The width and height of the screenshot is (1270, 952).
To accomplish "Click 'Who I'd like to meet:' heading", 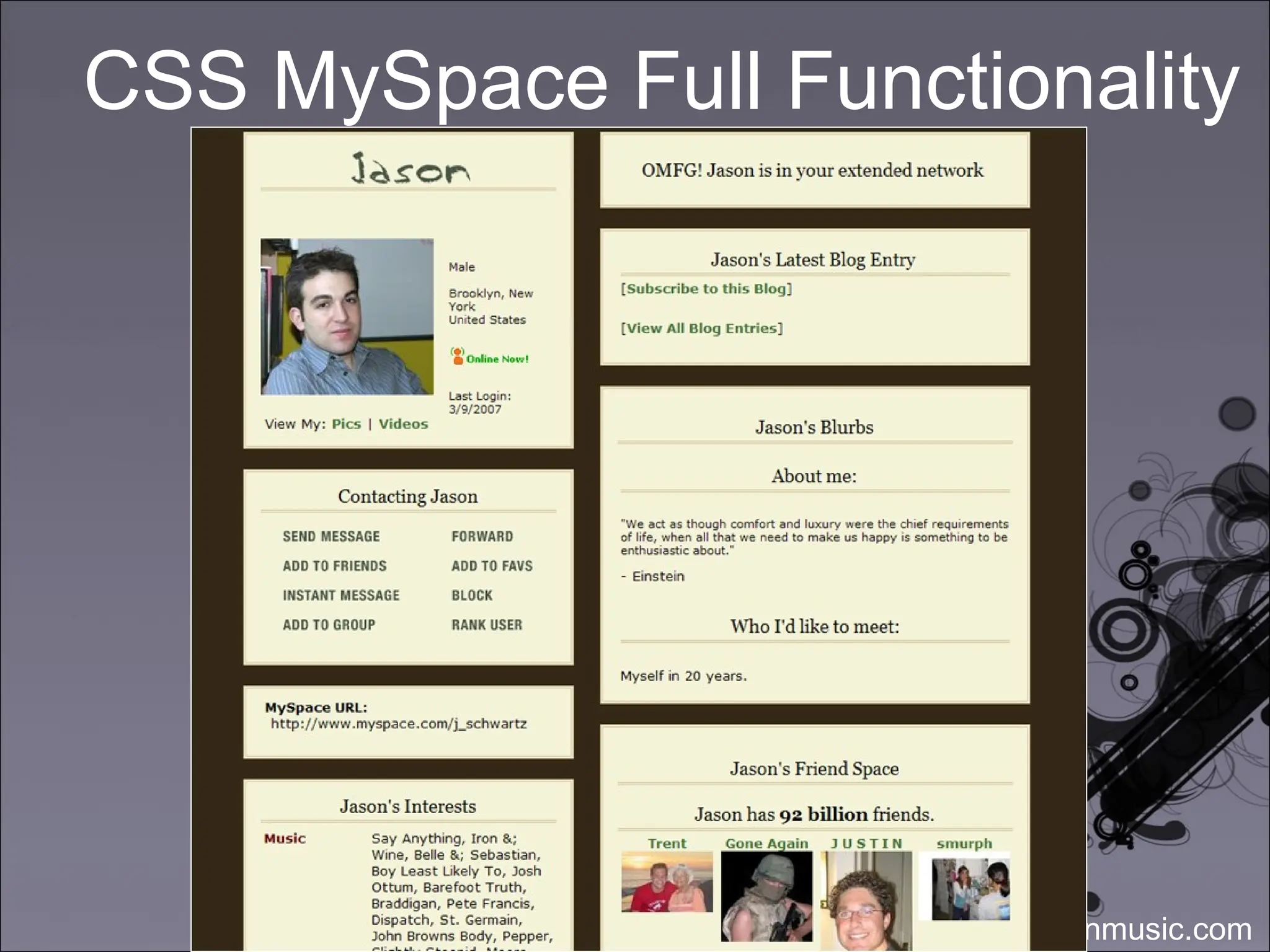I will (815, 627).
